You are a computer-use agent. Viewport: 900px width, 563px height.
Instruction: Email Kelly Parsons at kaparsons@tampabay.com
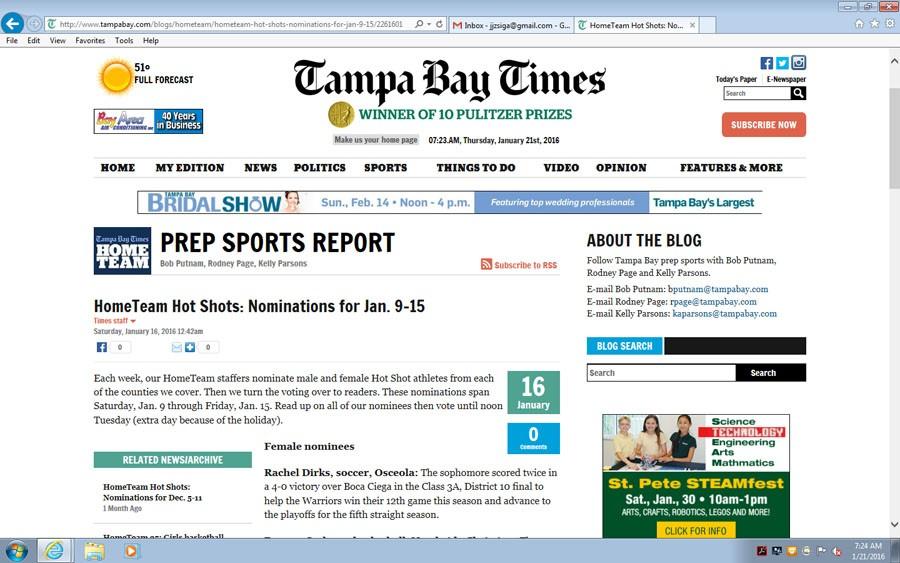[x=724, y=313]
